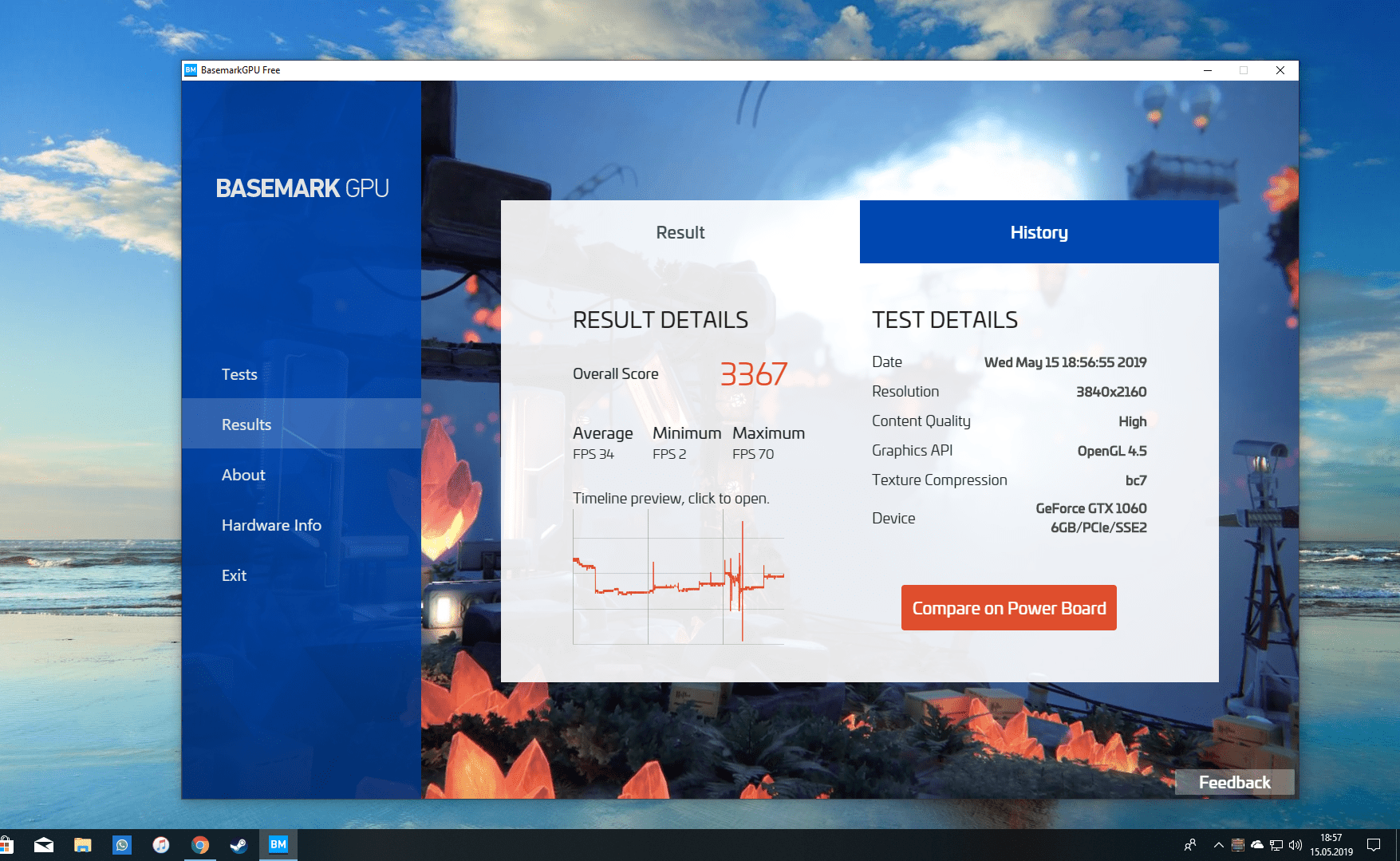Click the overall score value 3367

point(754,373)
